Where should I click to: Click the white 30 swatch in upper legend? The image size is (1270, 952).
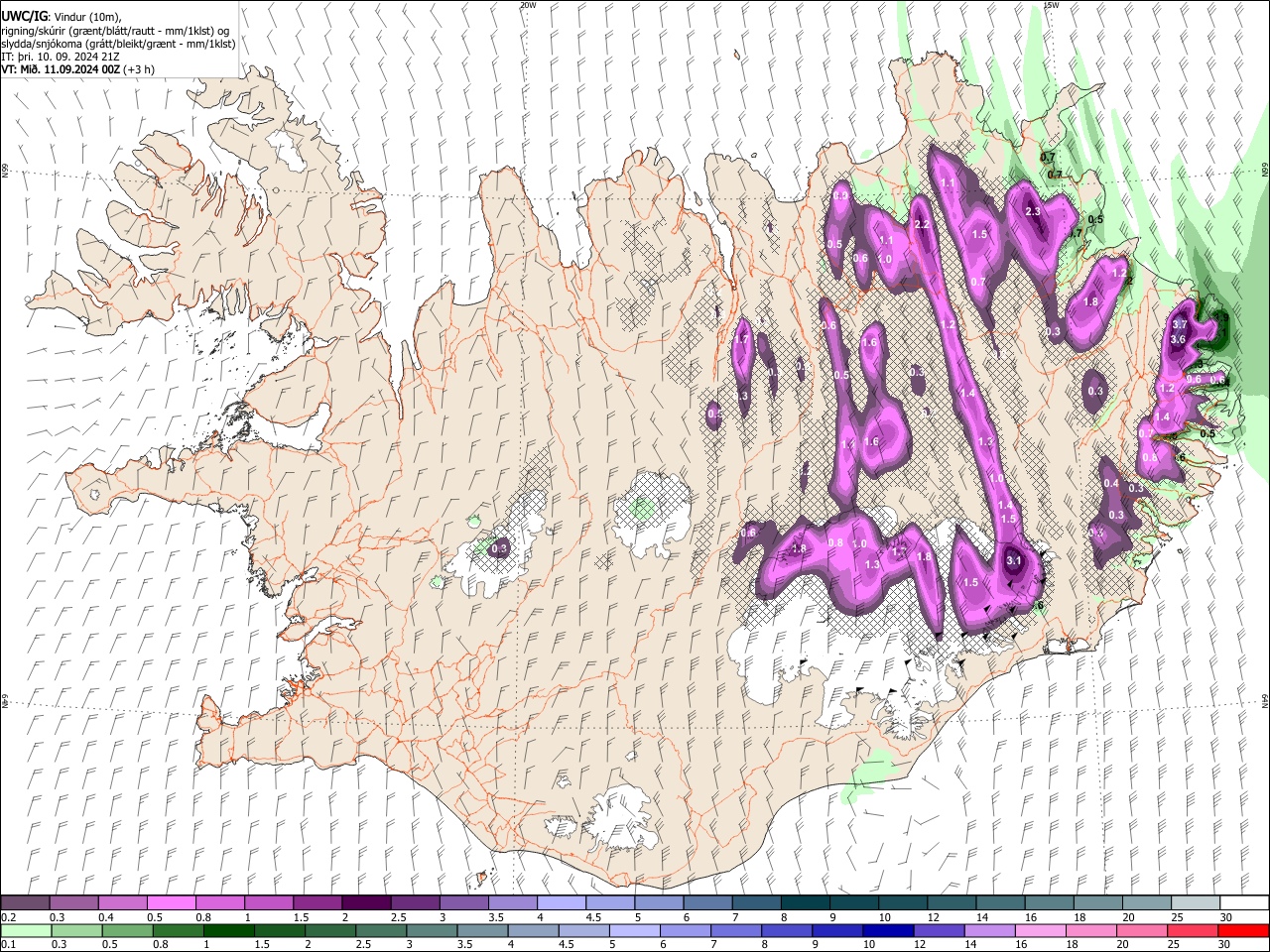tap(1244, 903)
